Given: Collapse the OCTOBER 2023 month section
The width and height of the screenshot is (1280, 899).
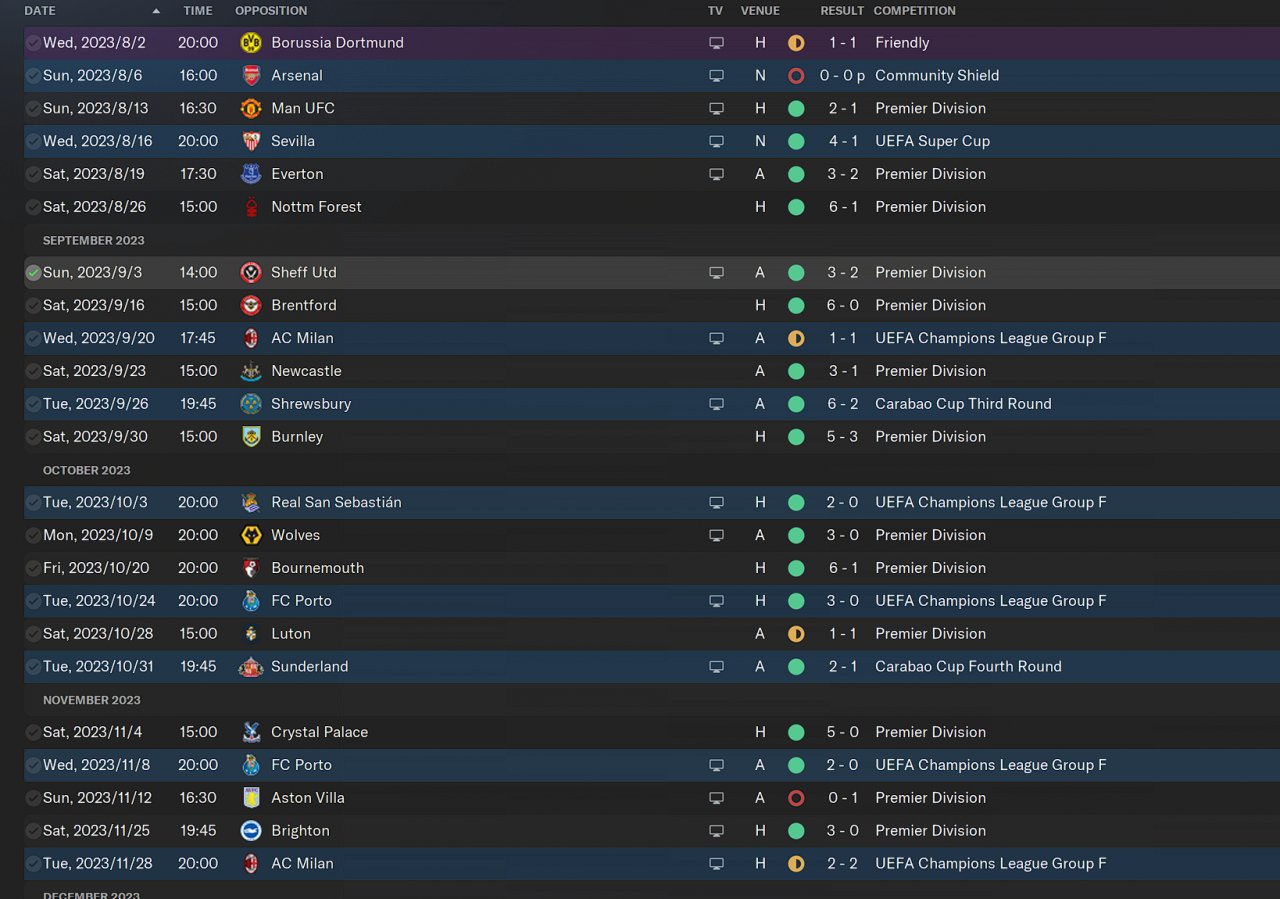Looking at the screenshot, I should point(87,470).
